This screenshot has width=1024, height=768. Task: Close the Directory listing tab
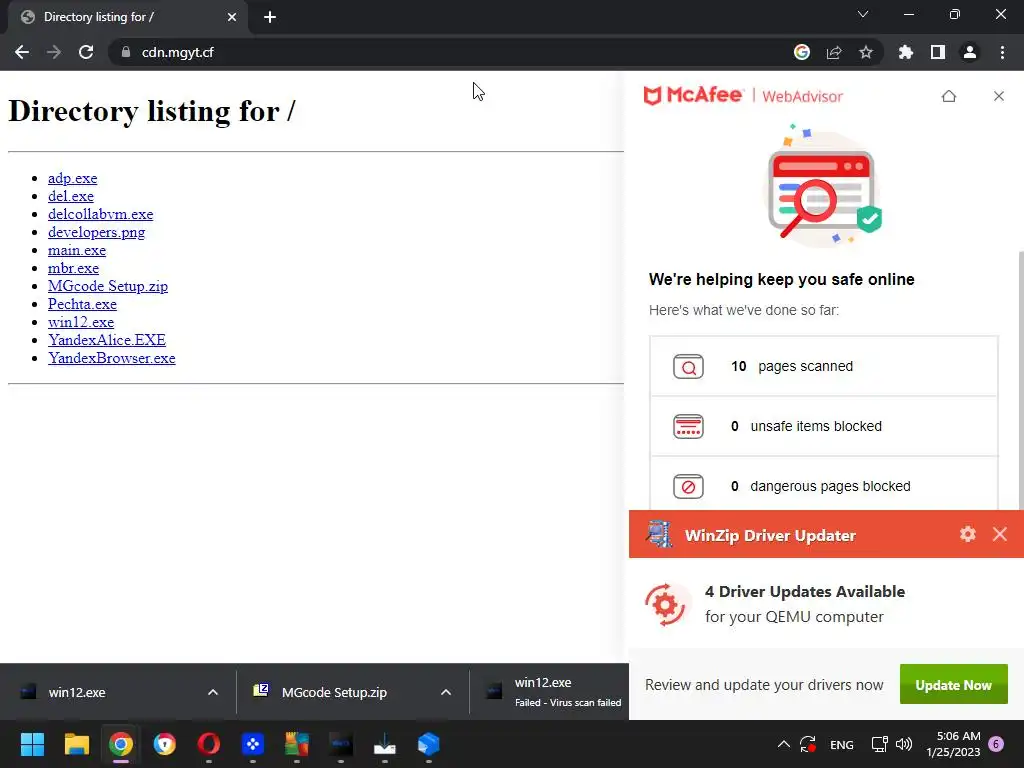[232, 17]
